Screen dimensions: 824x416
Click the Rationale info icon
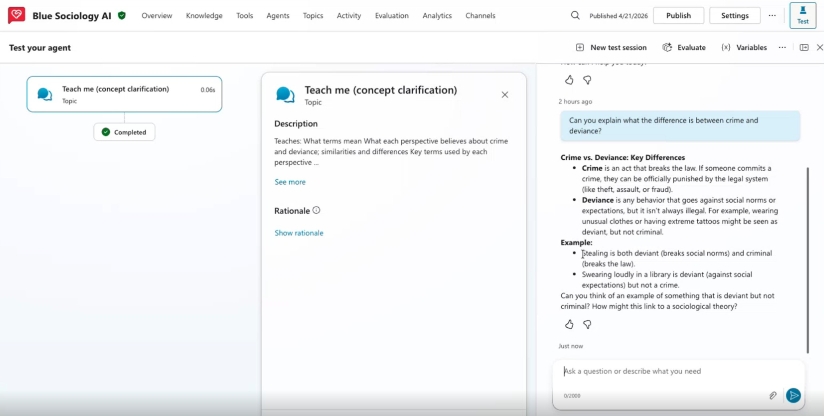[316, 210]
